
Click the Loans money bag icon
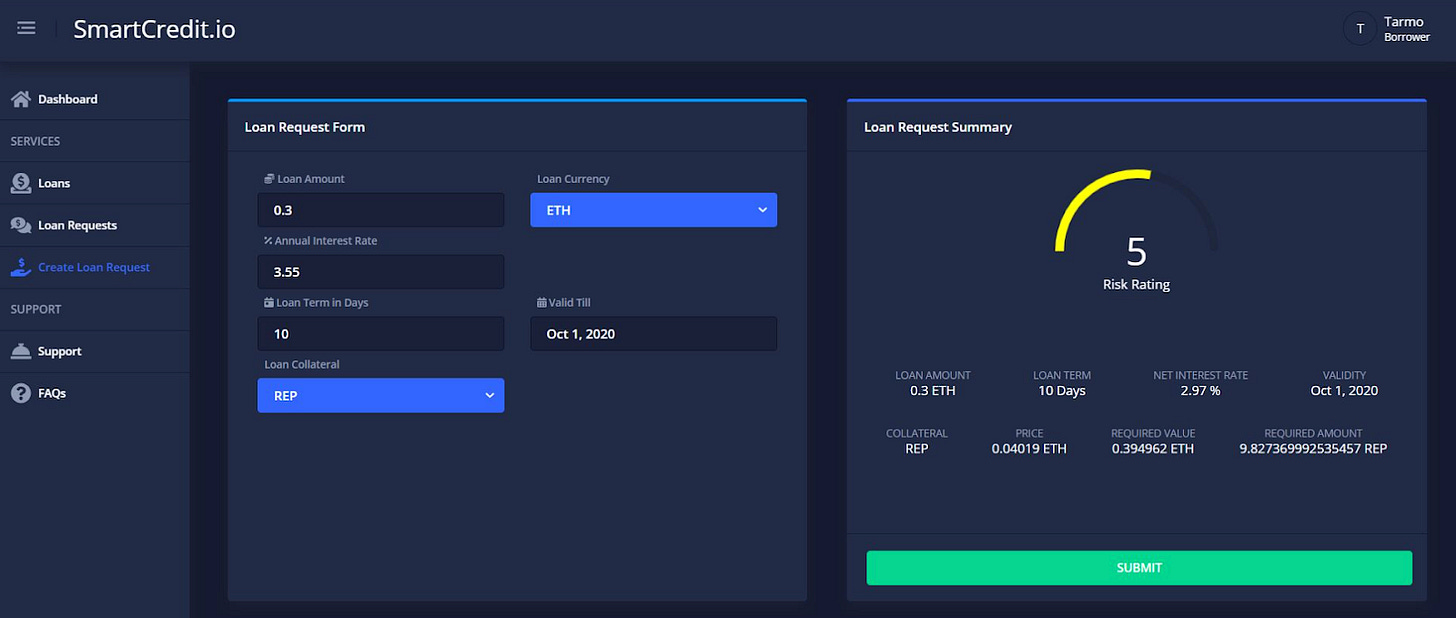(x=20, y=183)
